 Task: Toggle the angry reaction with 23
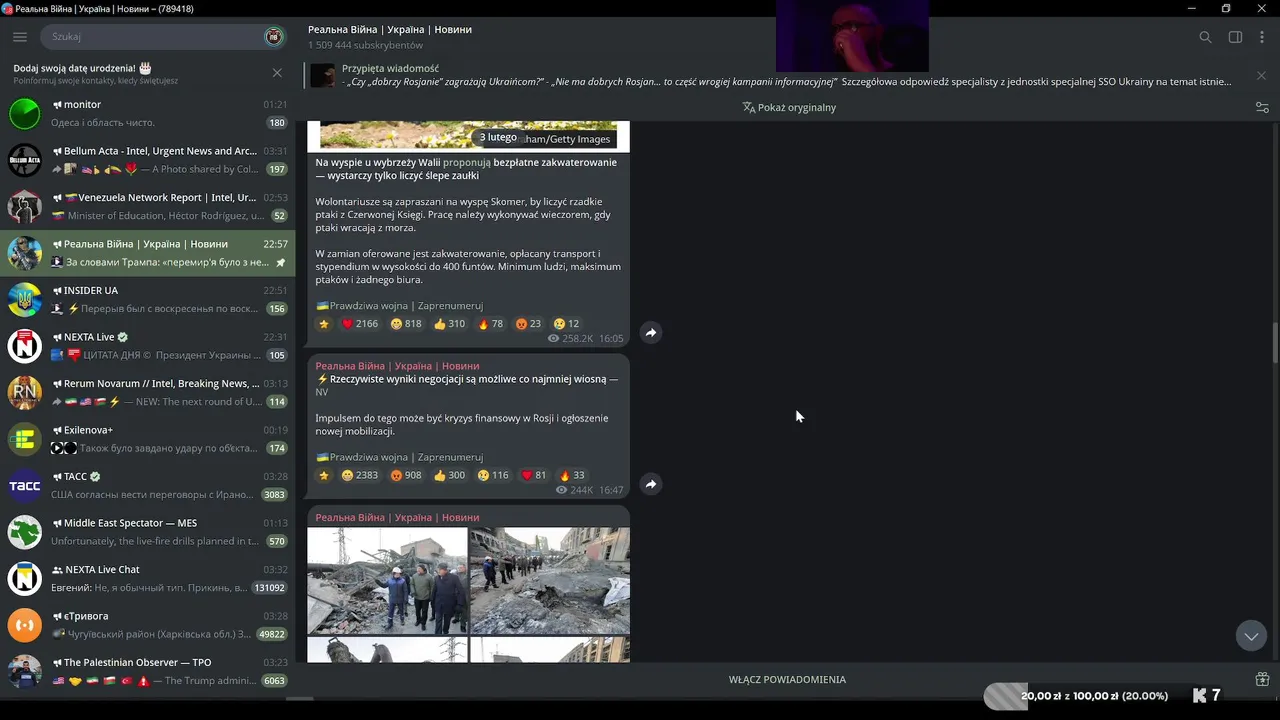click(x=528, y=324)
